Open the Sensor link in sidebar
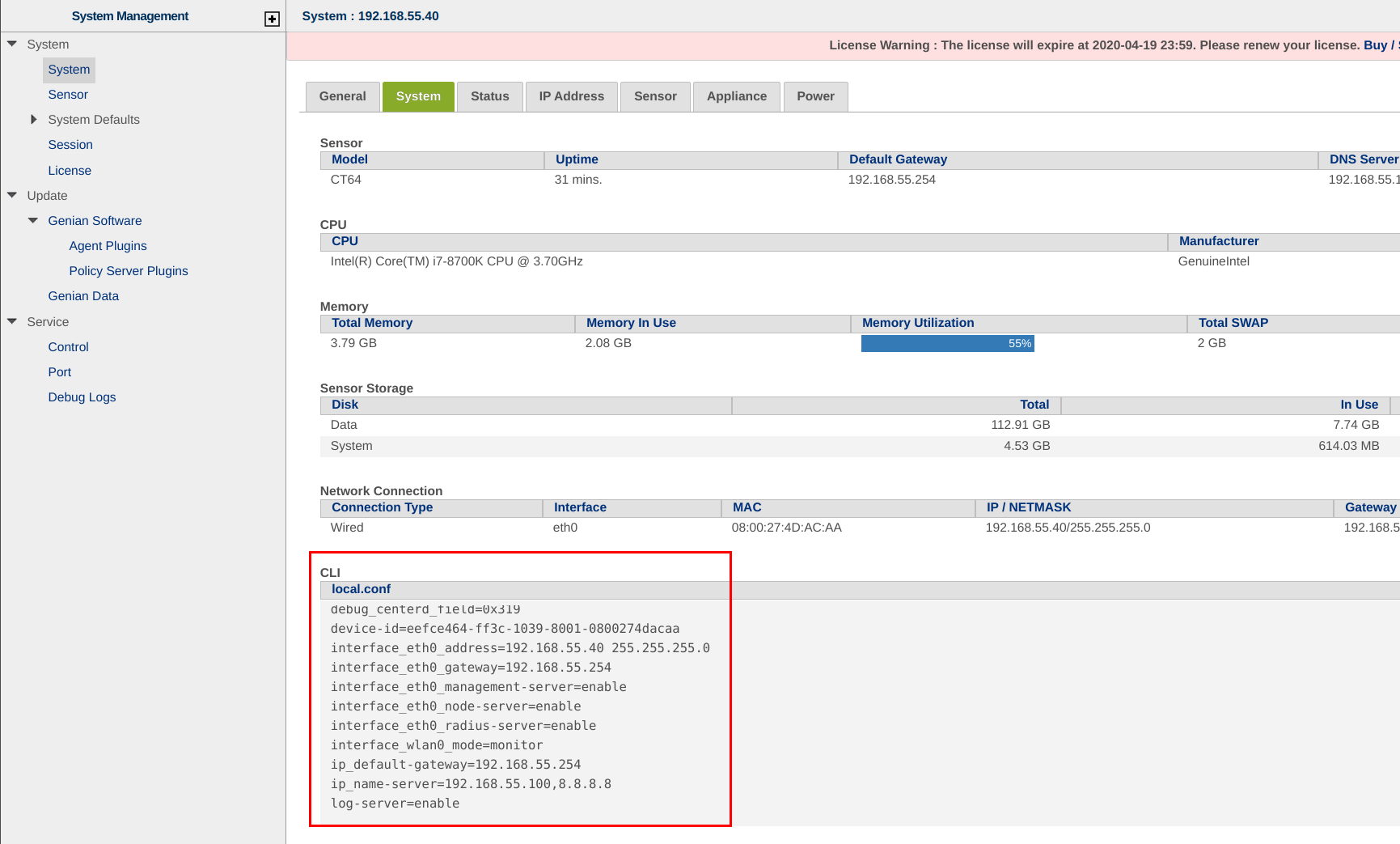This screenshot has width=1400, height=844. (68, 95)
